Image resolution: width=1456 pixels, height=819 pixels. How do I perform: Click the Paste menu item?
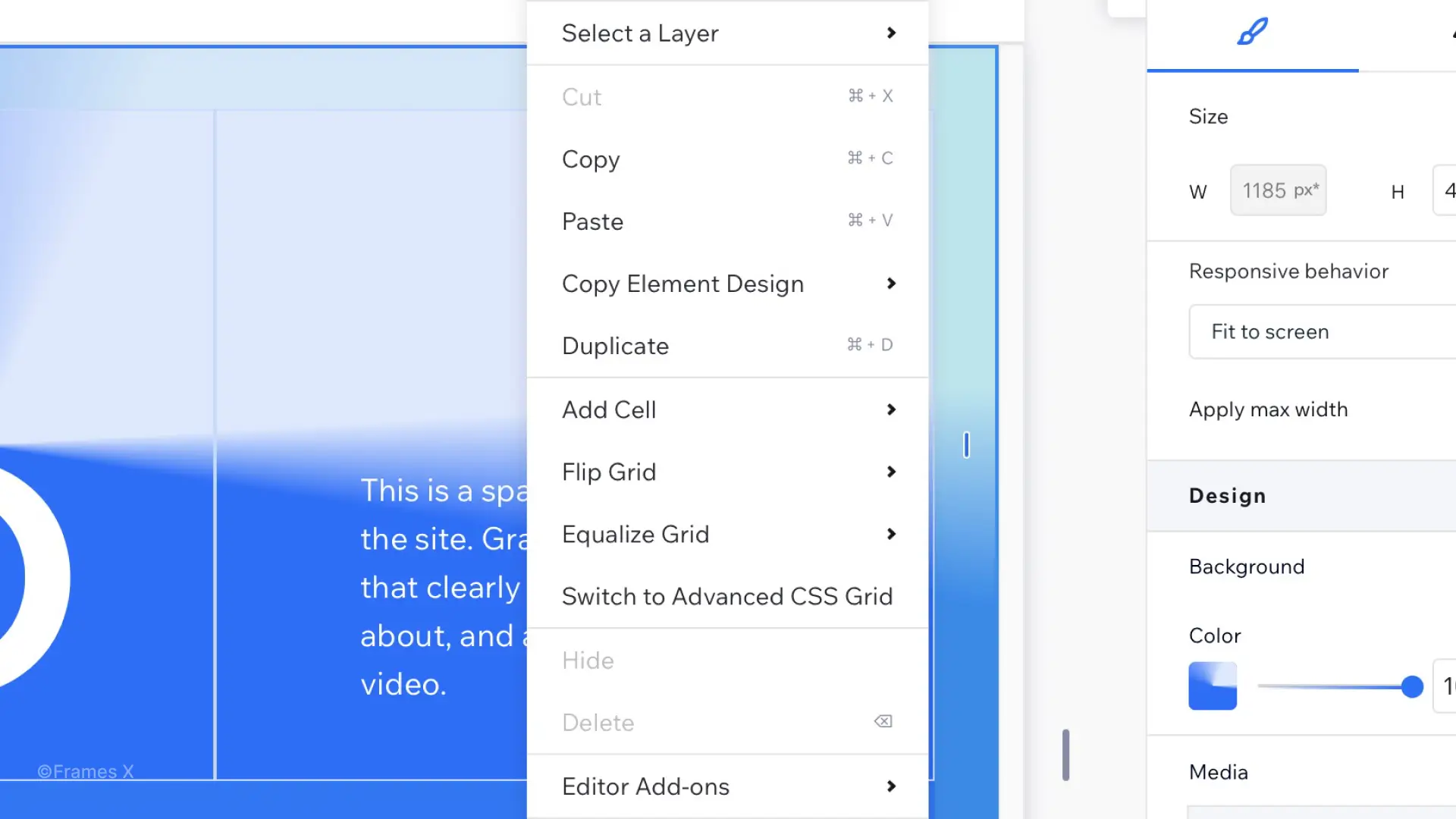tap(592, 221)
